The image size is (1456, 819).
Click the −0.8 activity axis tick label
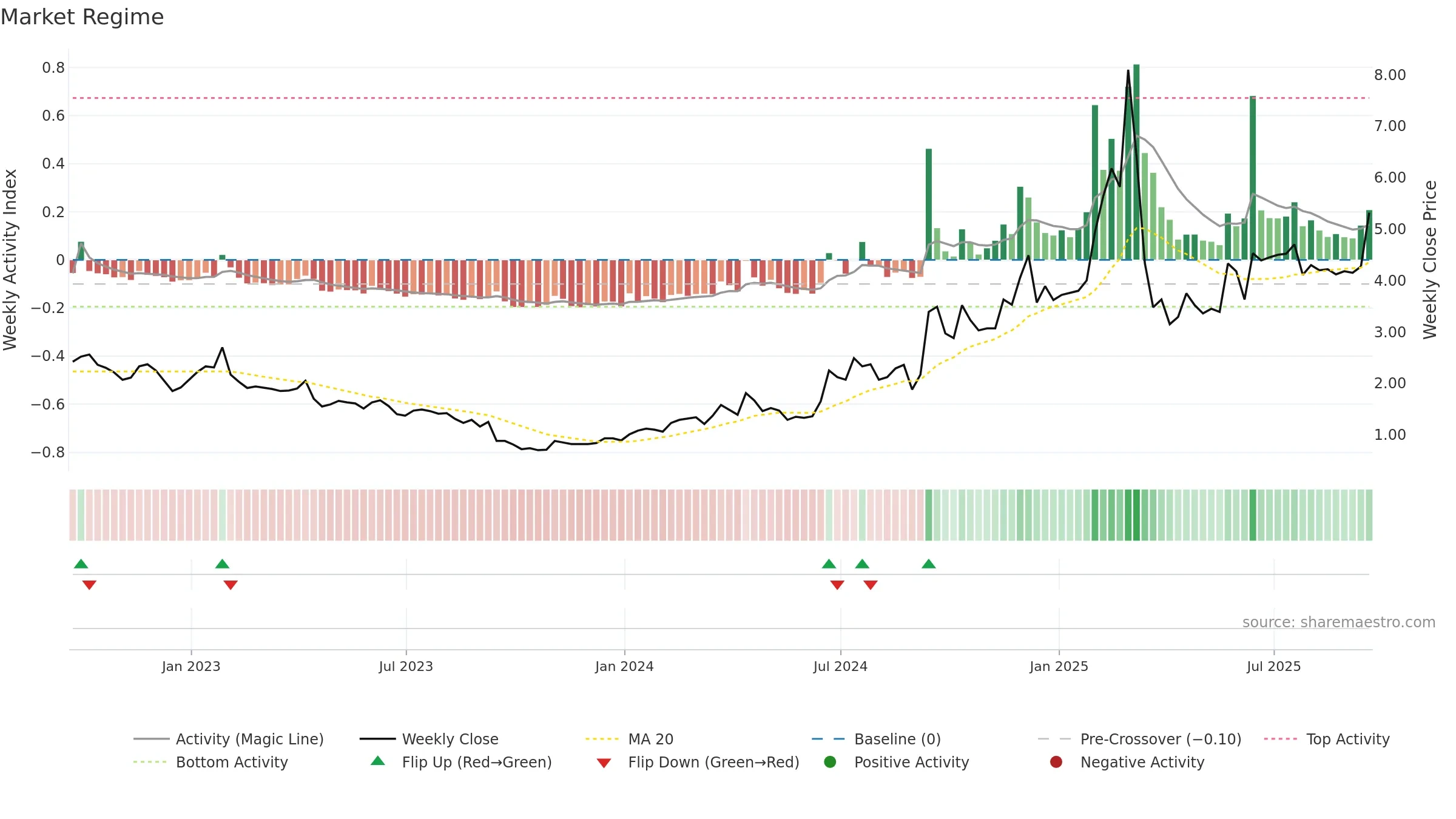(x=48, y=452)
